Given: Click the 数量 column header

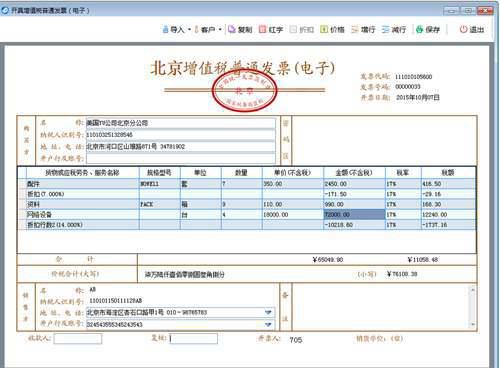Looking at the screenshot, I should point(242,173).
